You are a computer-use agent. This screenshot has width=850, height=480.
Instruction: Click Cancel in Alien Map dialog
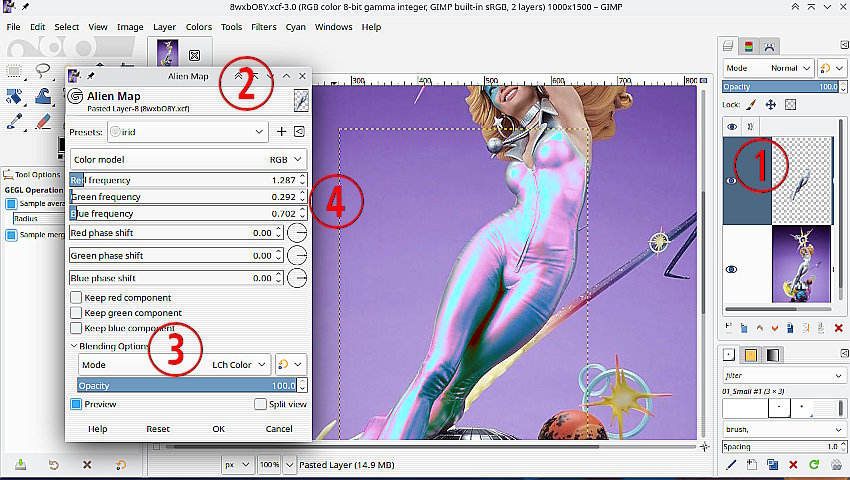[279, 428]
